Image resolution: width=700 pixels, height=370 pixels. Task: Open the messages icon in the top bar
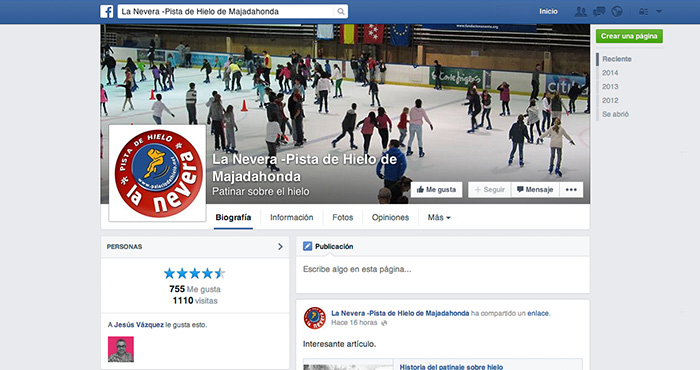(x=599, y=12)
